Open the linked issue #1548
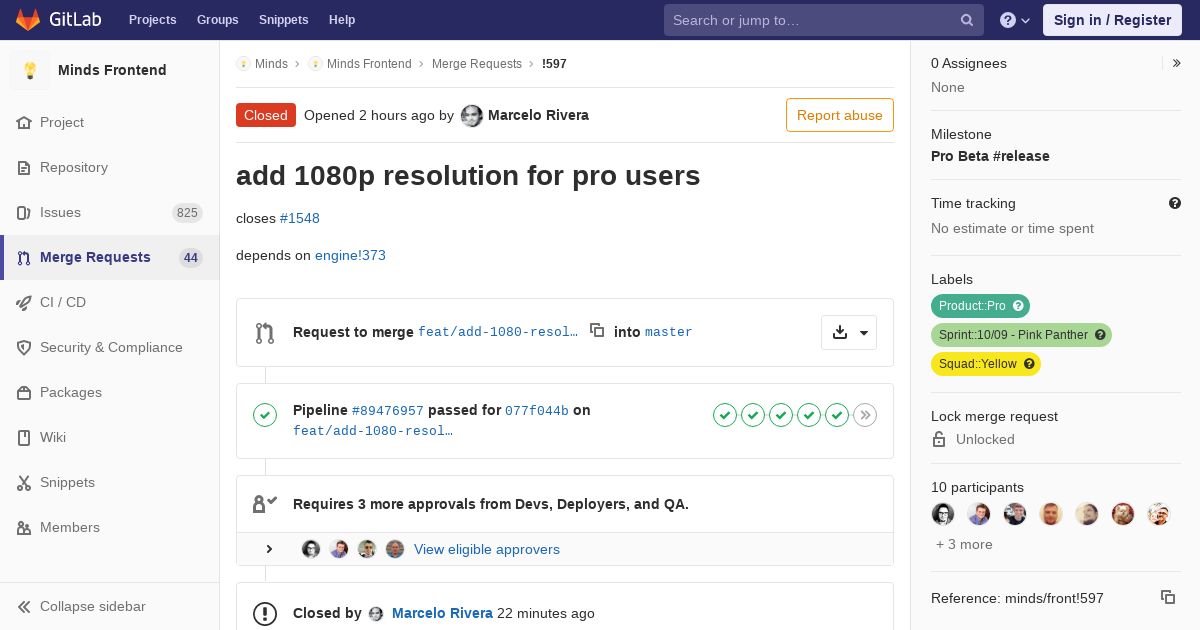This screenshot has height=630, width=1200. coord(299,218)
